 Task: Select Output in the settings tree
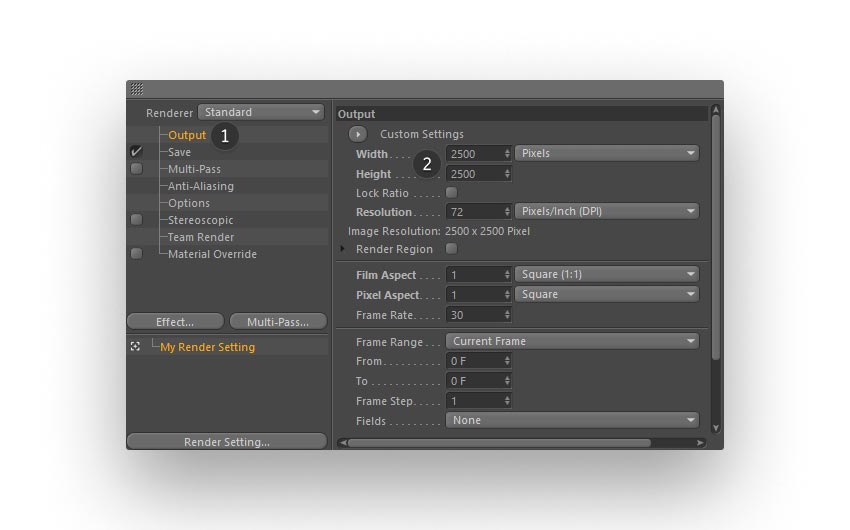pyautogui.click(x=187, y=135)
